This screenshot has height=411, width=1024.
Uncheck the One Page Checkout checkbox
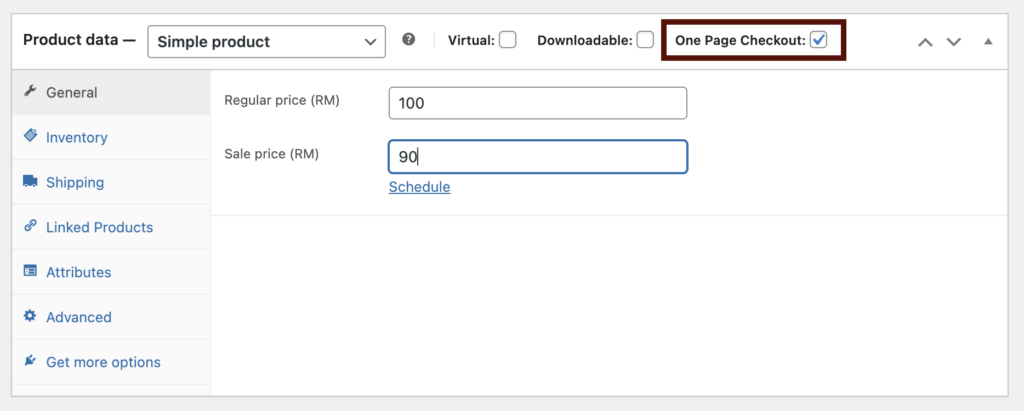tap(818, 41)
